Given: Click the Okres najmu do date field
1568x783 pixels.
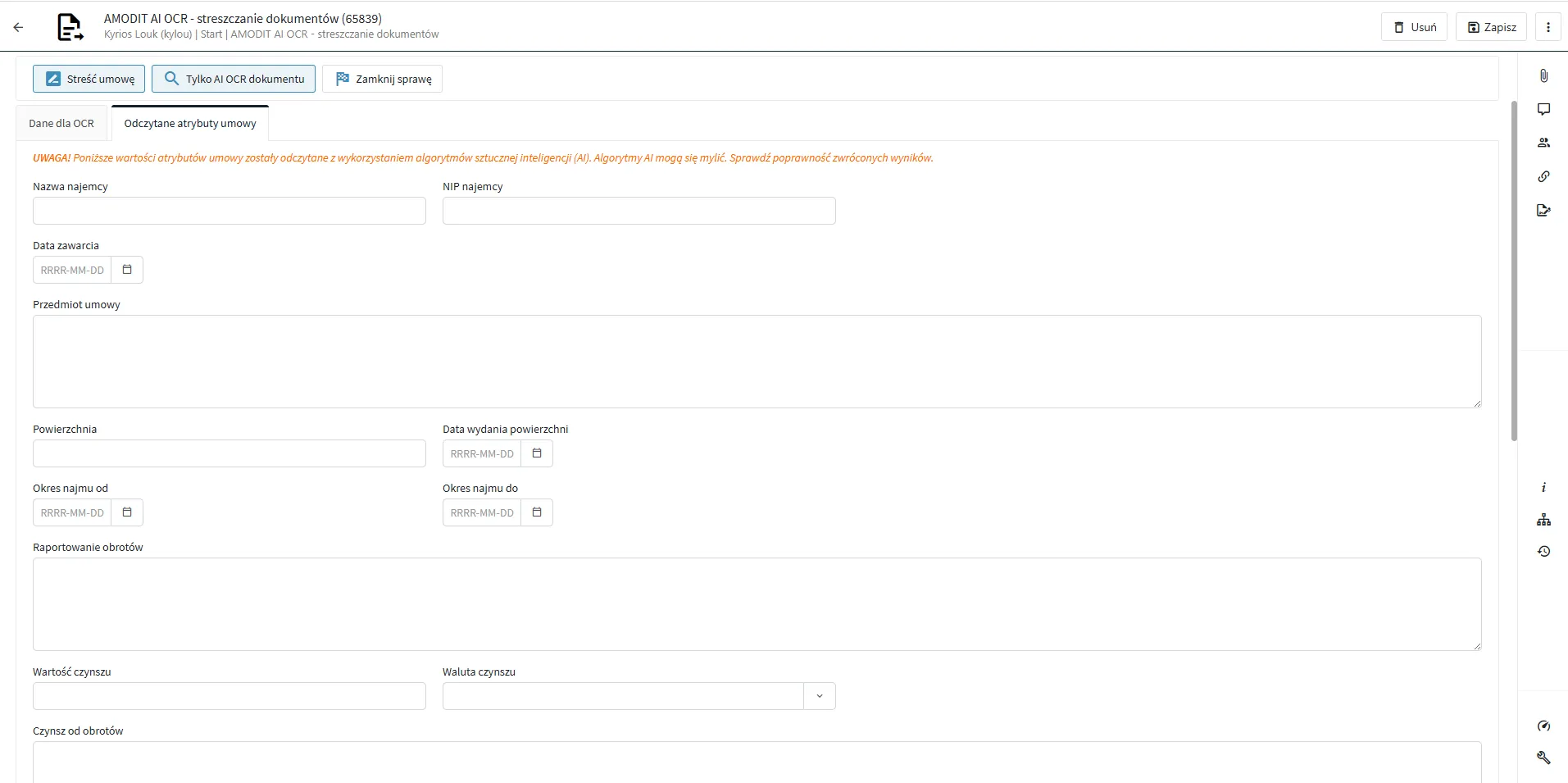Looking at the screenshot, I should tap(482, 512).
